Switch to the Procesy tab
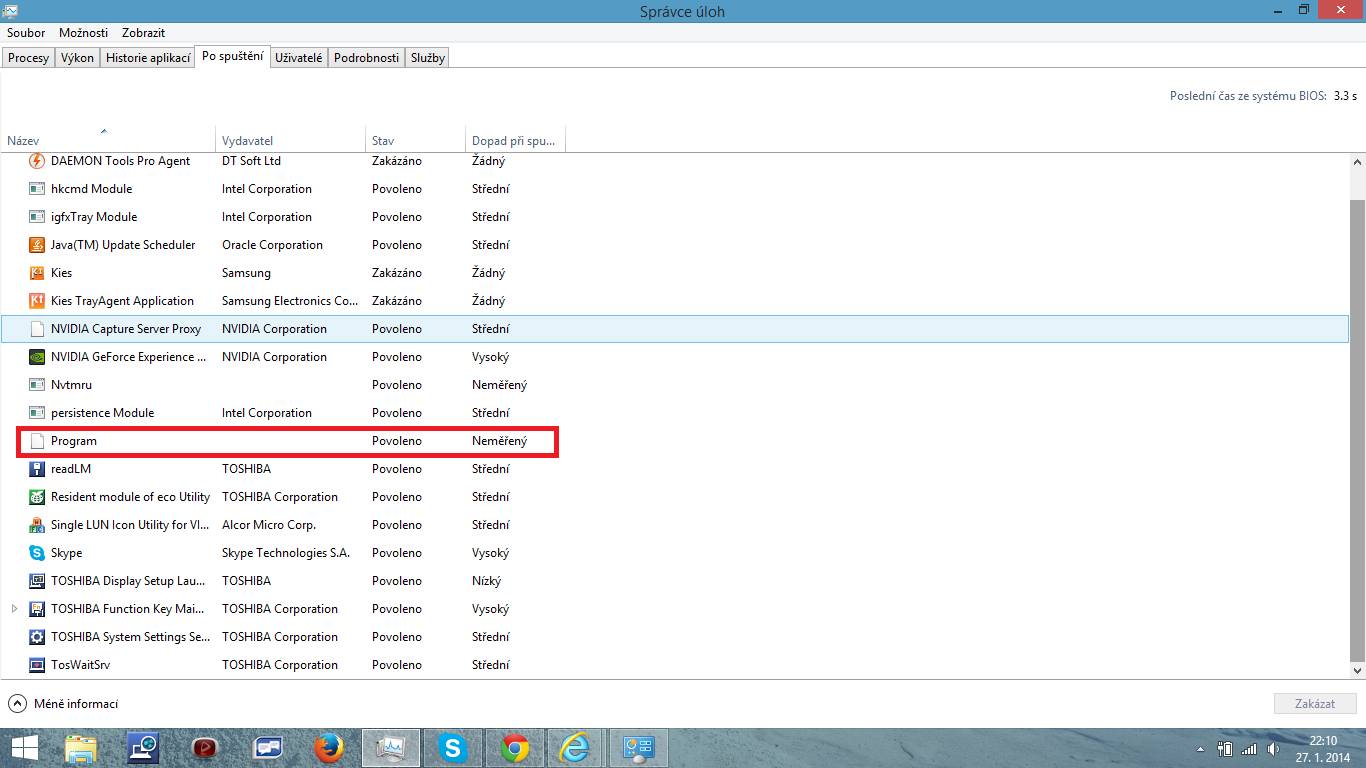This screenshot has height=768, width=1366. click(x=28, y=58)
